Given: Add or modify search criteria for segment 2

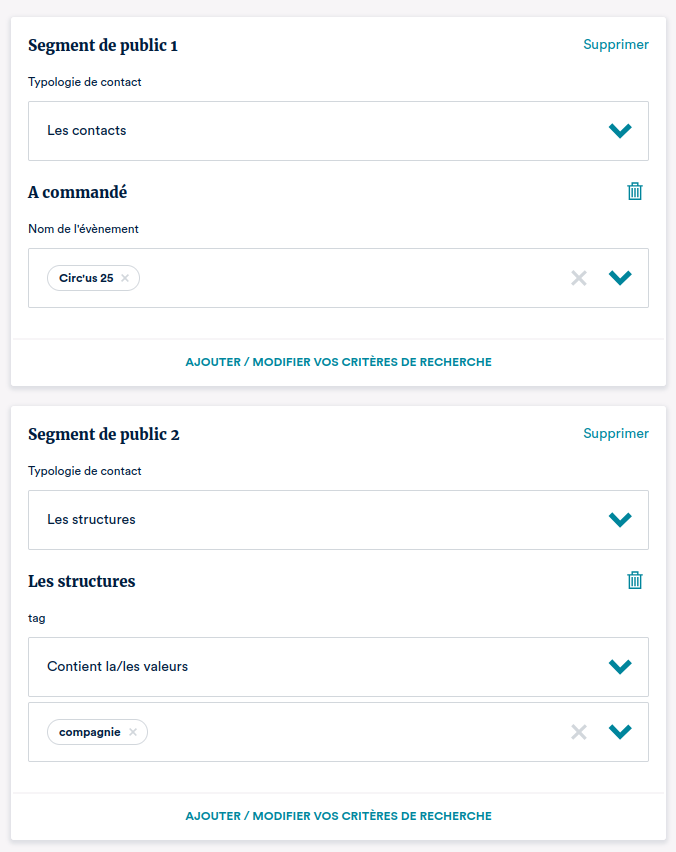Looking at the screenshot, I should [x=338, y=816].
